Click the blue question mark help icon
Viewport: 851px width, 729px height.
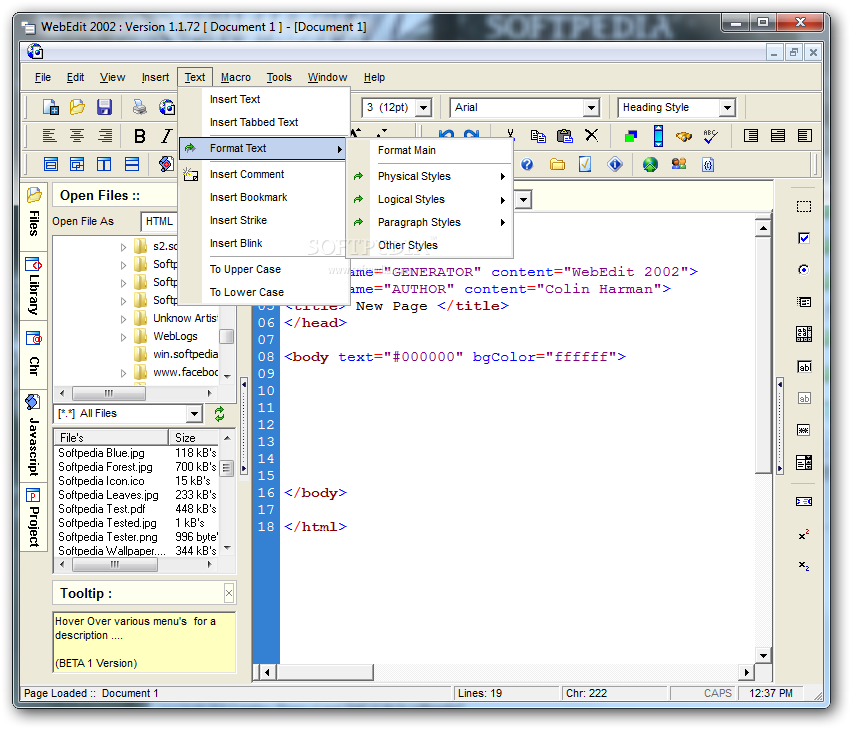click(x=527, y=164)
